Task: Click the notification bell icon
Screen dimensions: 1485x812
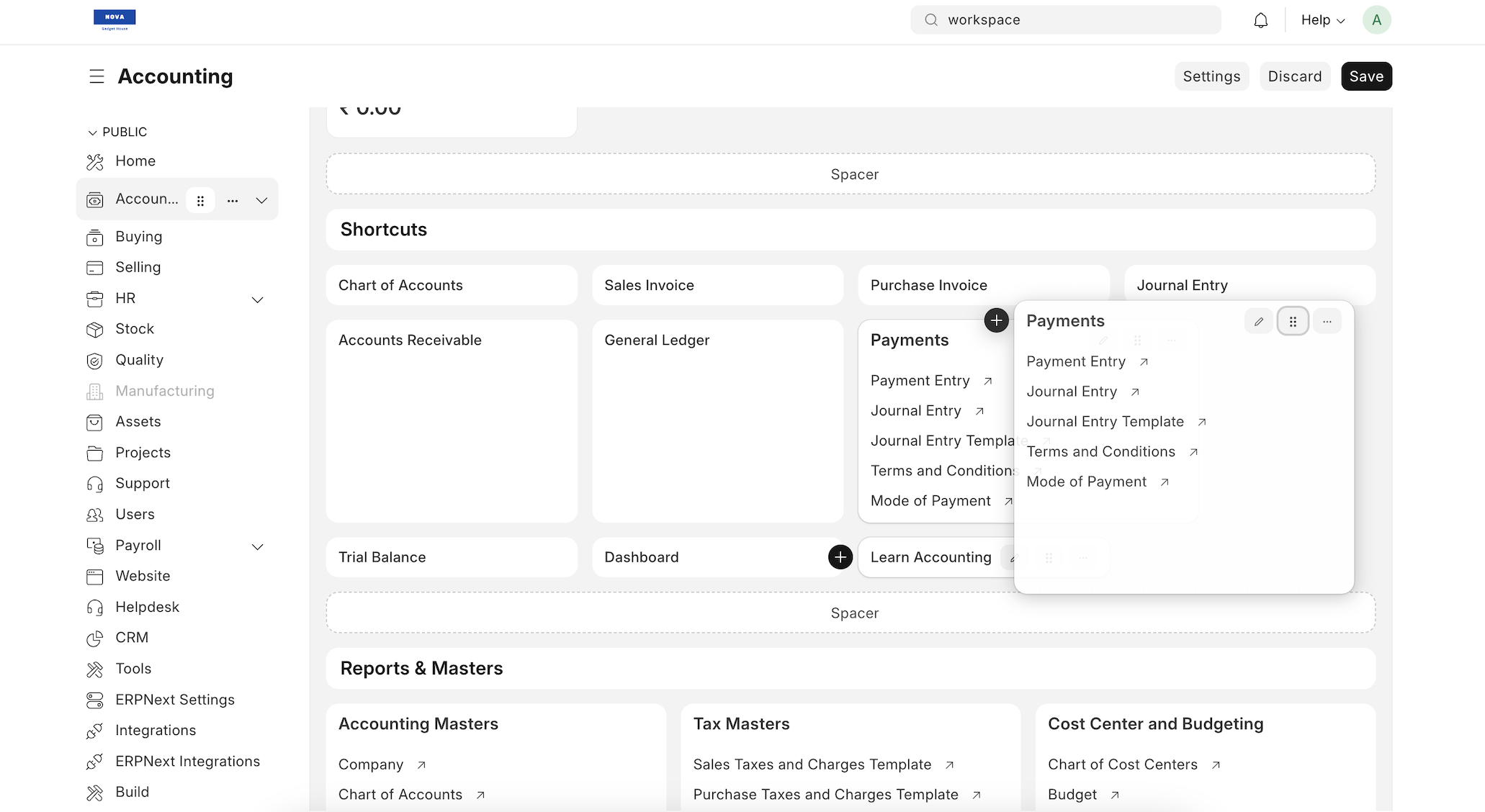Action: pyautogui.click(x=1260, y=20)
